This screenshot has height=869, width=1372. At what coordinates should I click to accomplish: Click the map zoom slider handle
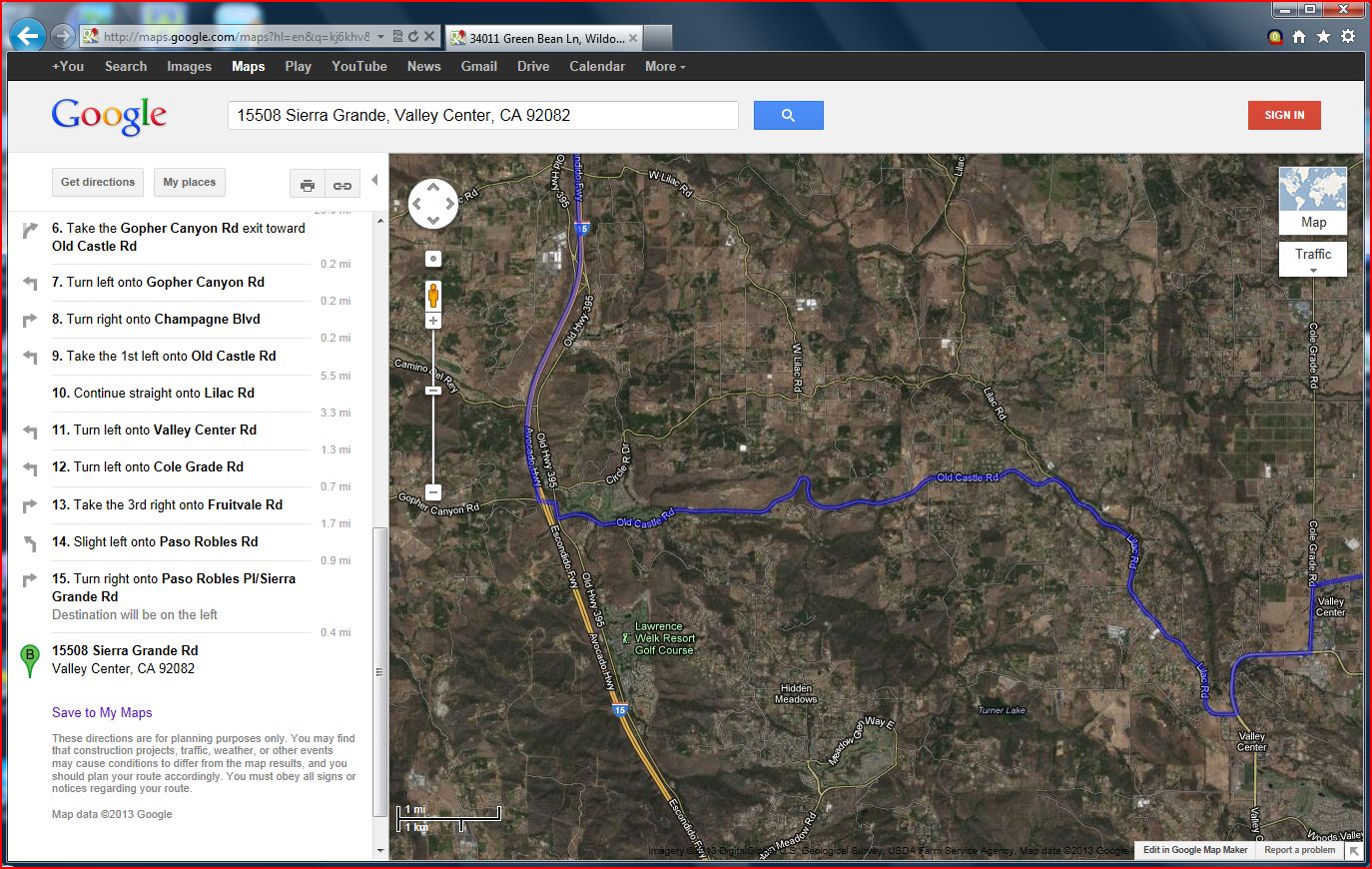[x=433, y=391]
